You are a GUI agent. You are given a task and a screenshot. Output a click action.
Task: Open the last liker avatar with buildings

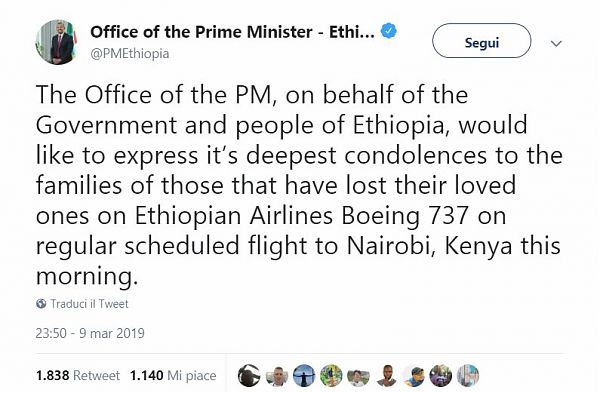pos(468,375)
